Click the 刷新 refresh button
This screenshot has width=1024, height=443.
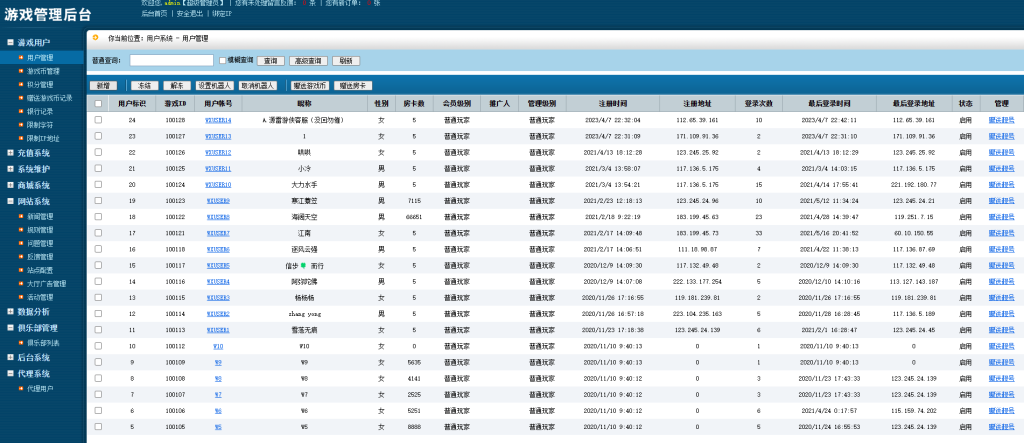346,61
